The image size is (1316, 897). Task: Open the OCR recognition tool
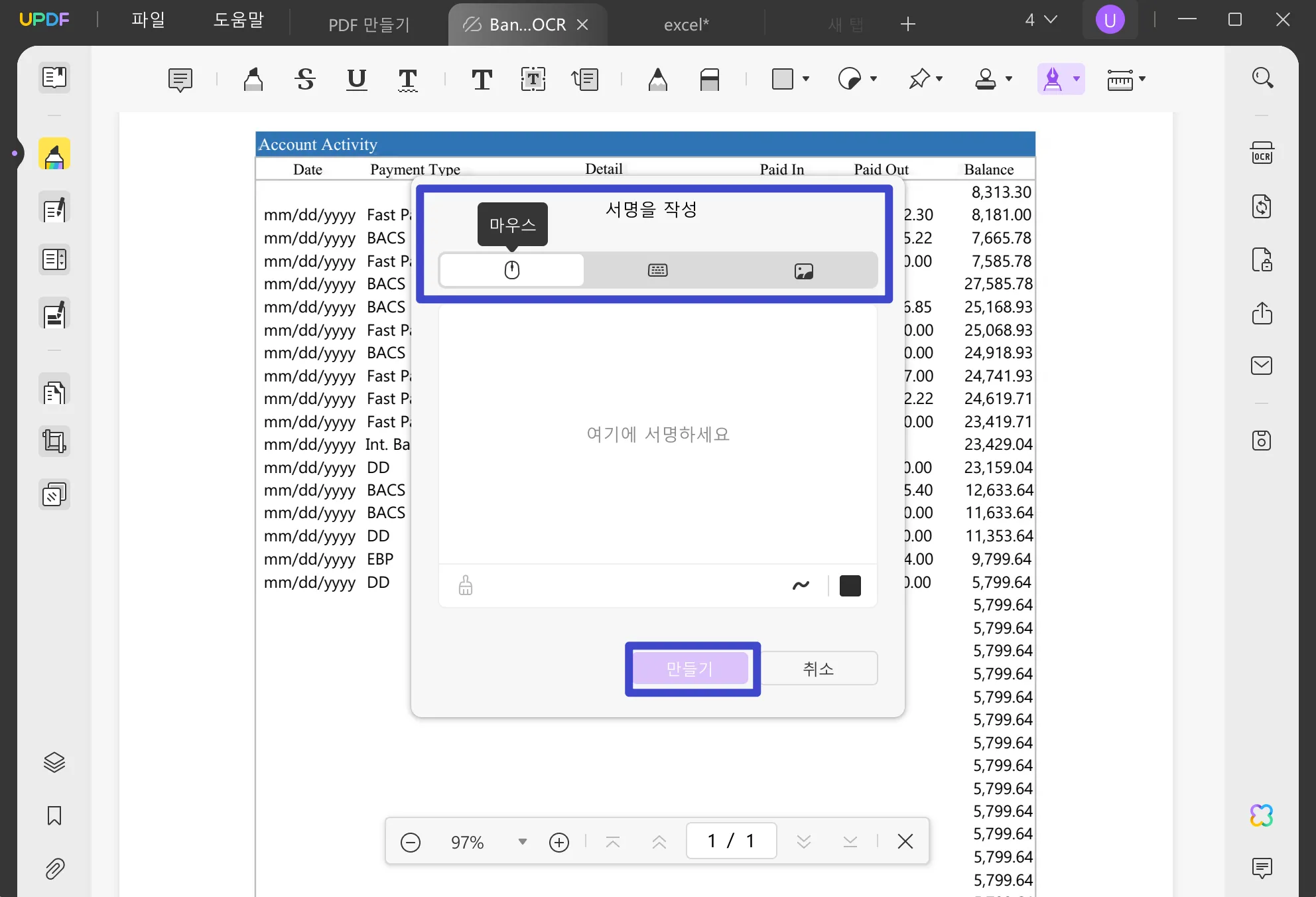point(1262,153)
